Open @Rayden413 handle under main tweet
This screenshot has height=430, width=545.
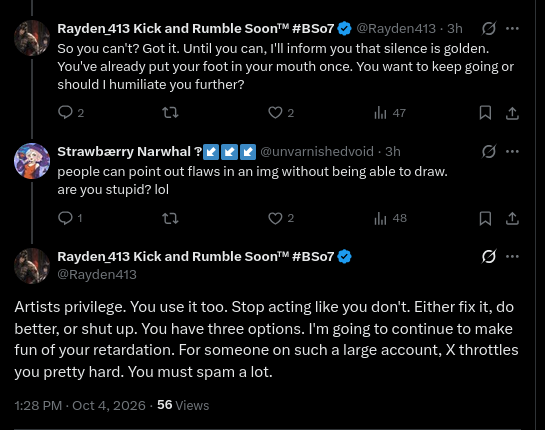click(x=97, y=275)
